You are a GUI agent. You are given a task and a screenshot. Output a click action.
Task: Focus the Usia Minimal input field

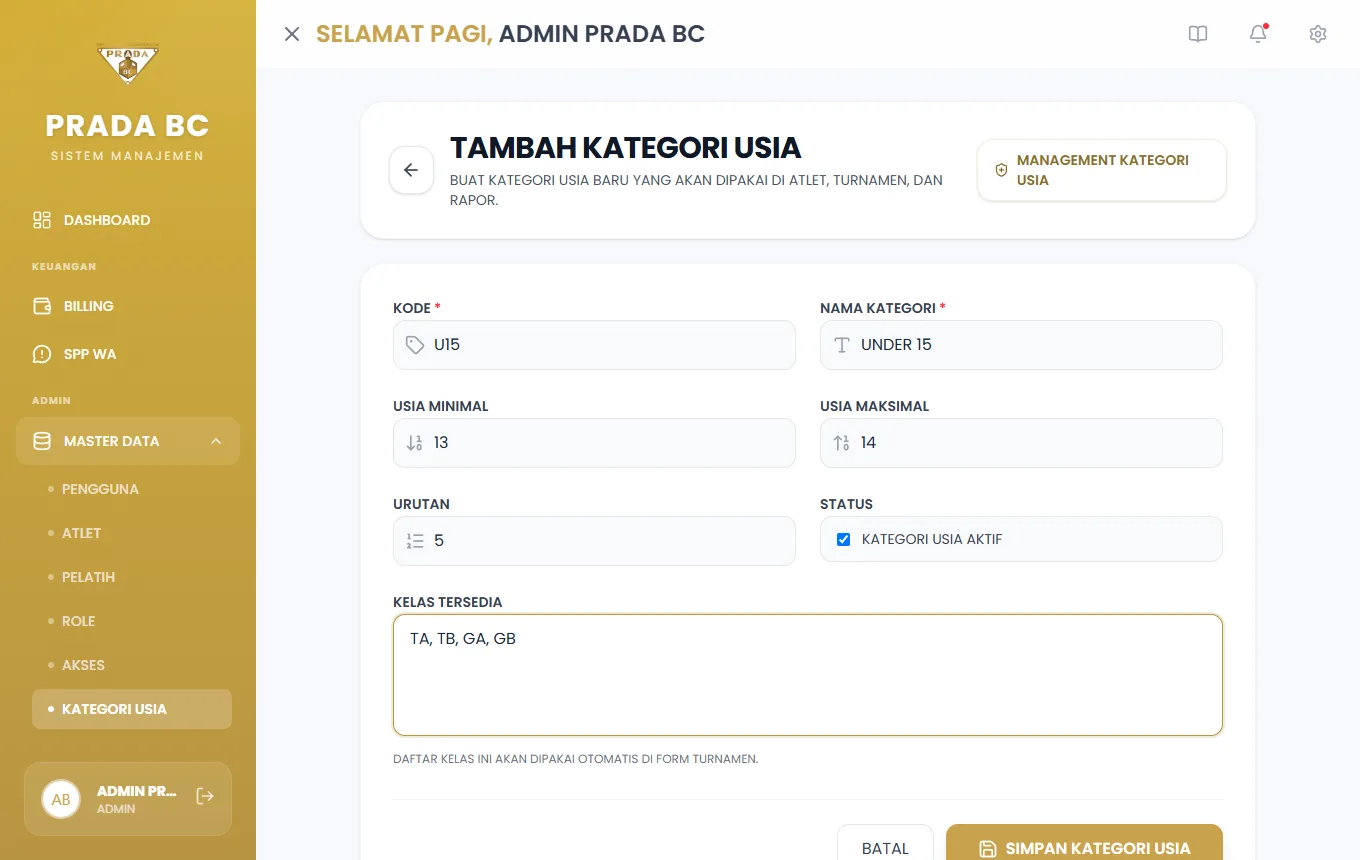(594, 443)
